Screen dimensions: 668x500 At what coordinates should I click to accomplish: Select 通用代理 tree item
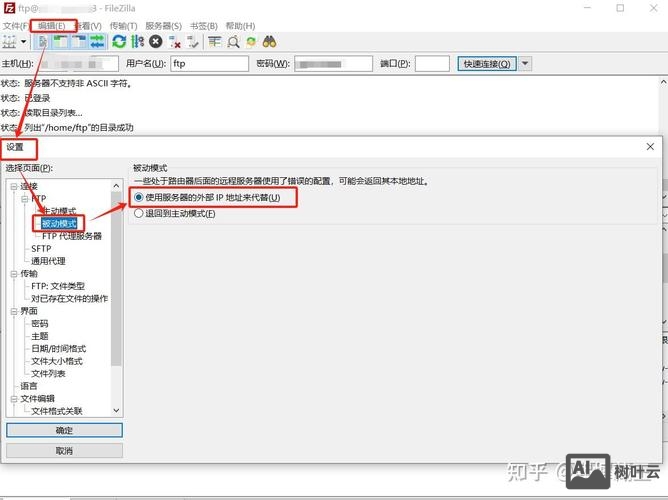(x=48, y=261)
